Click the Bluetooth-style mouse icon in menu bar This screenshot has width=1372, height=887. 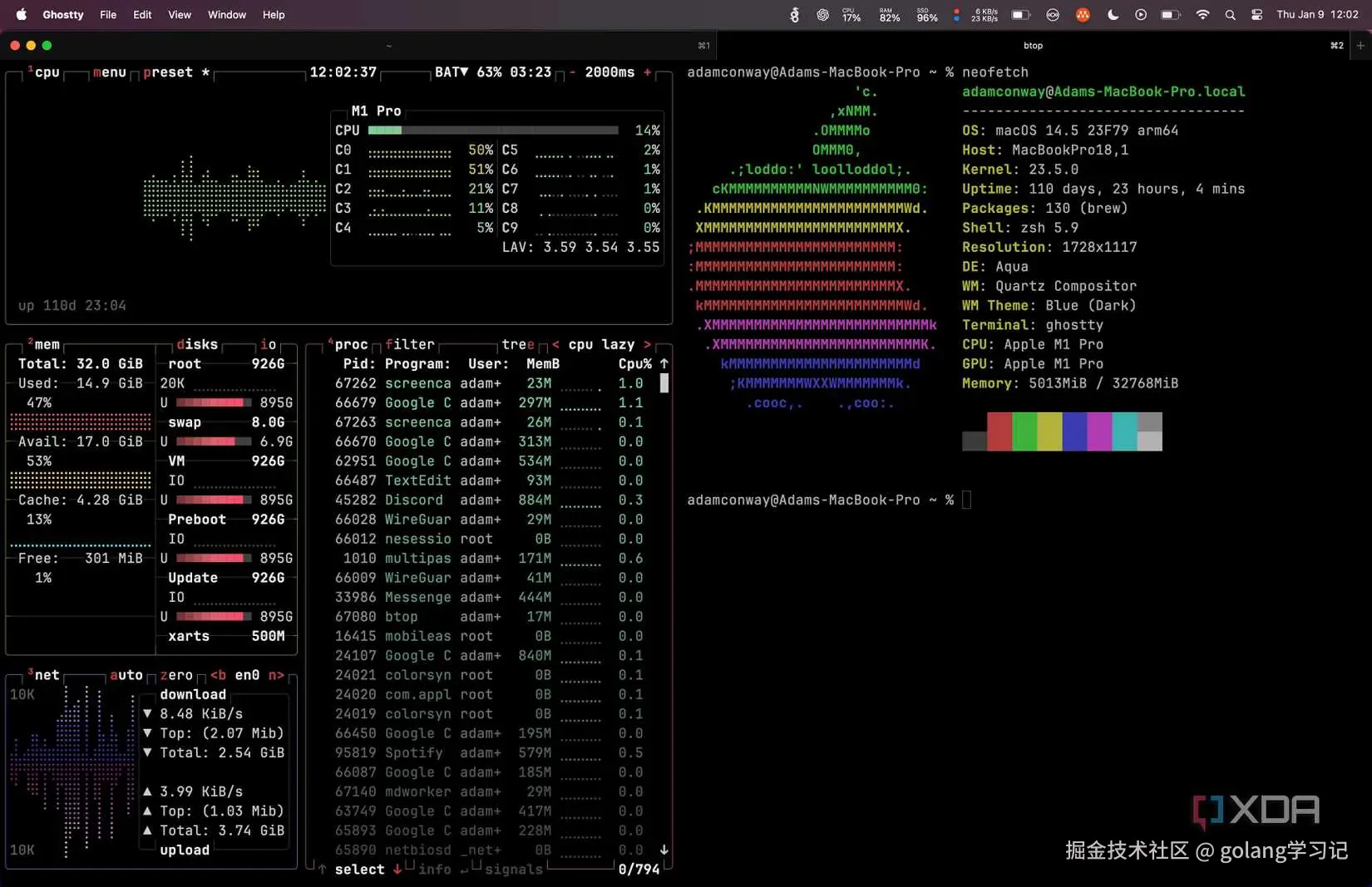point(794,14)
